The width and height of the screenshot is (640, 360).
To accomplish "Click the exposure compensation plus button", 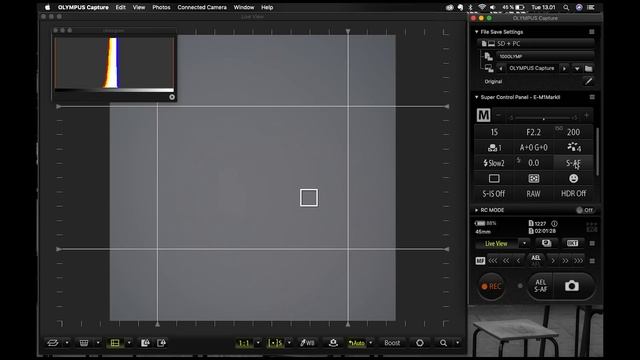I will 587,116.
